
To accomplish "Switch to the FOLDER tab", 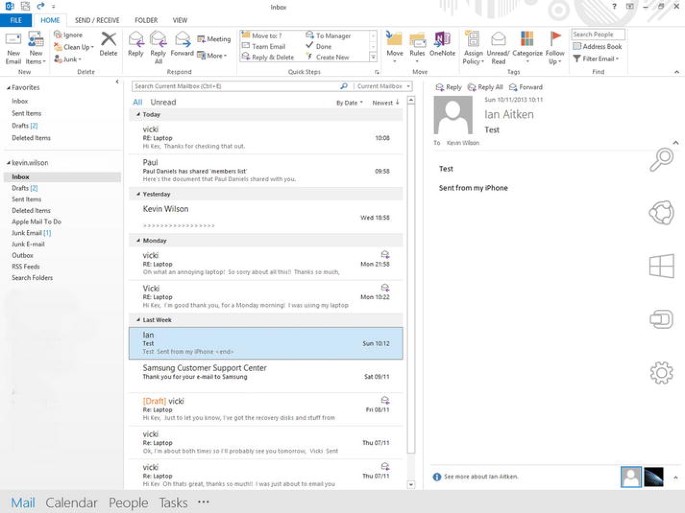I will click(146, 20).
